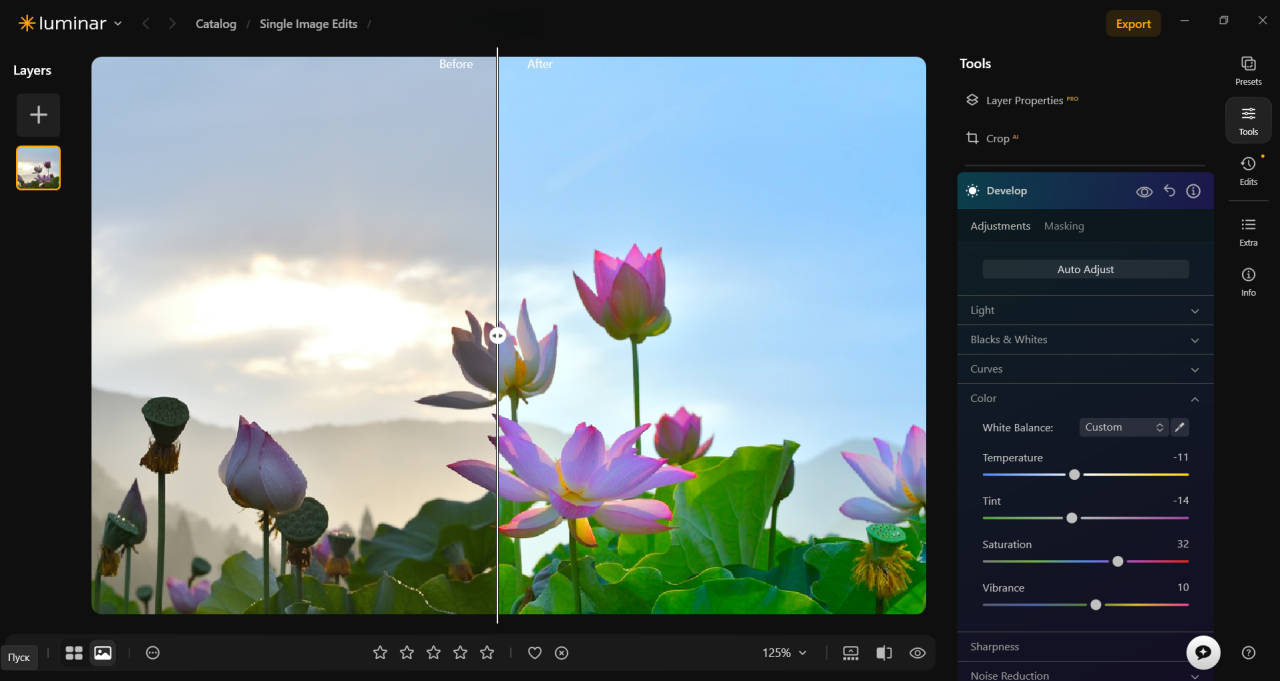Go to Catalog breadcrumb
The image size is (1280, 681).
coord(216,24)
